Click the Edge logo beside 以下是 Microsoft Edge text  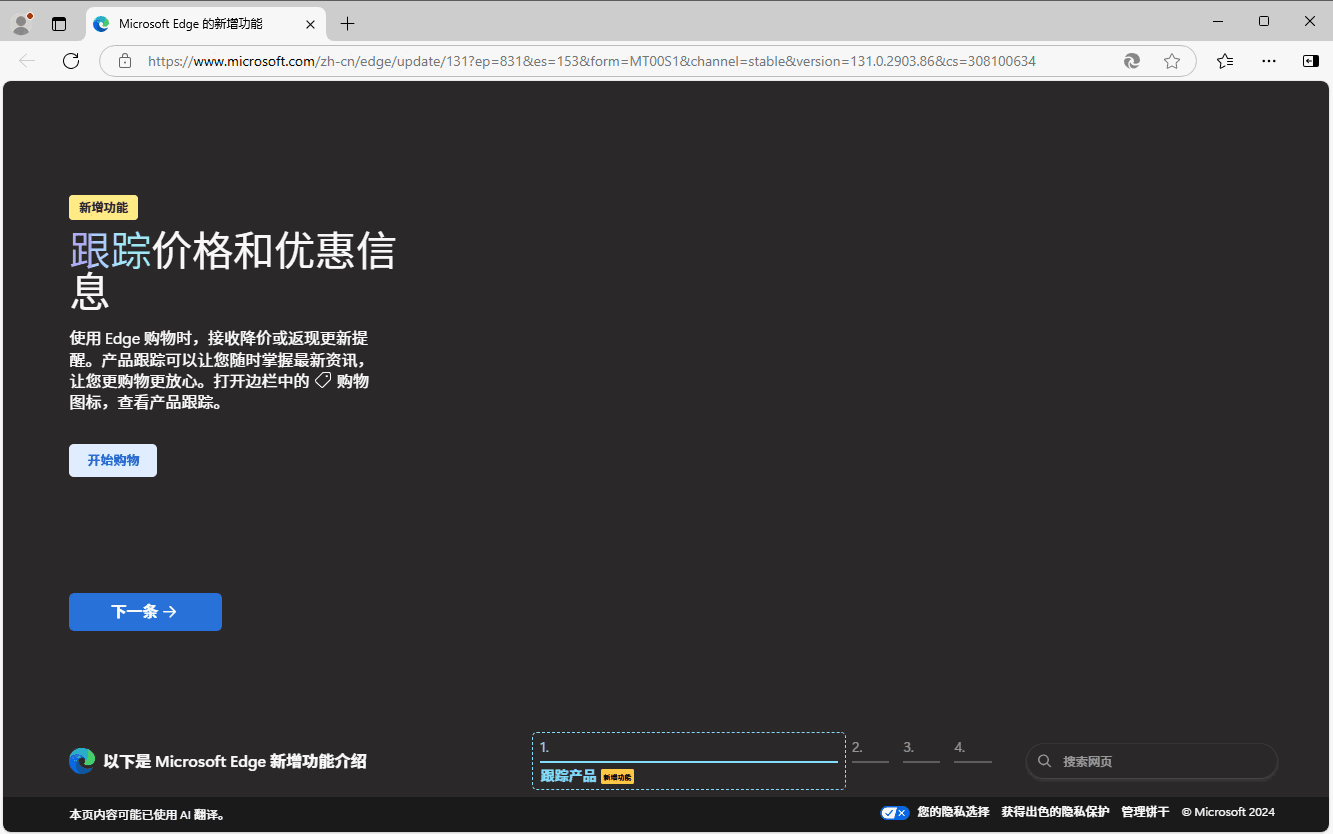click(81, 760)
